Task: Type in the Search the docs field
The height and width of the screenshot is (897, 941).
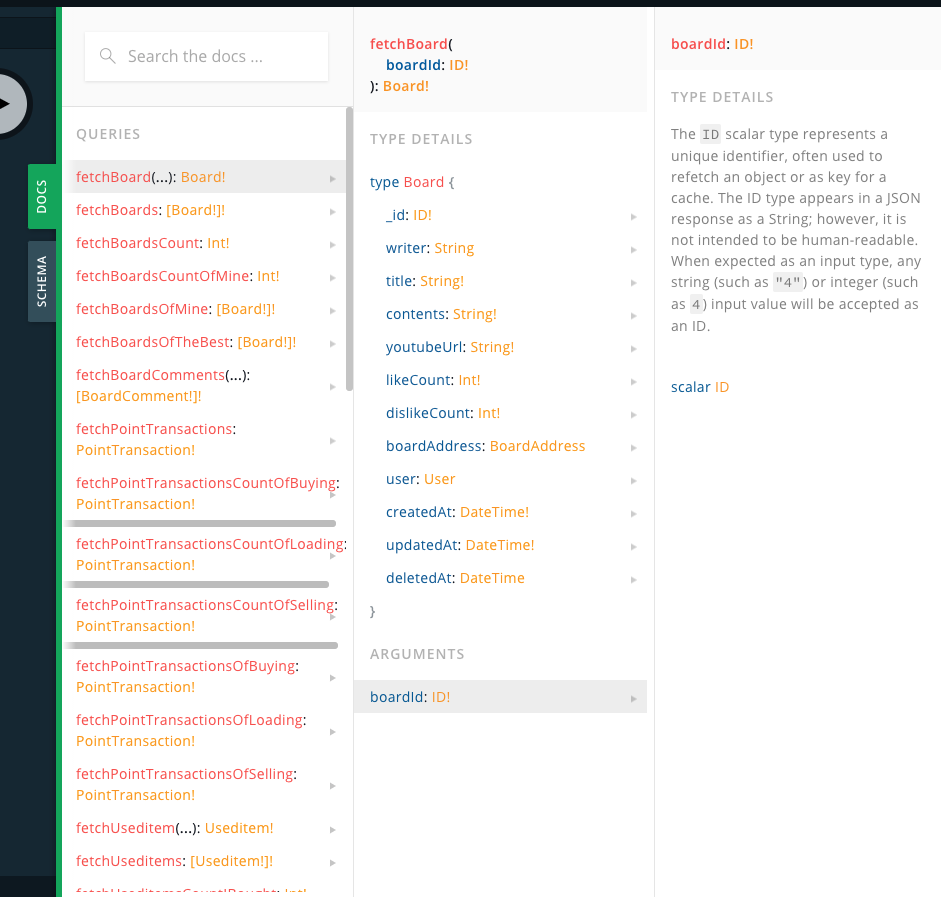Action: click(220, 57)
